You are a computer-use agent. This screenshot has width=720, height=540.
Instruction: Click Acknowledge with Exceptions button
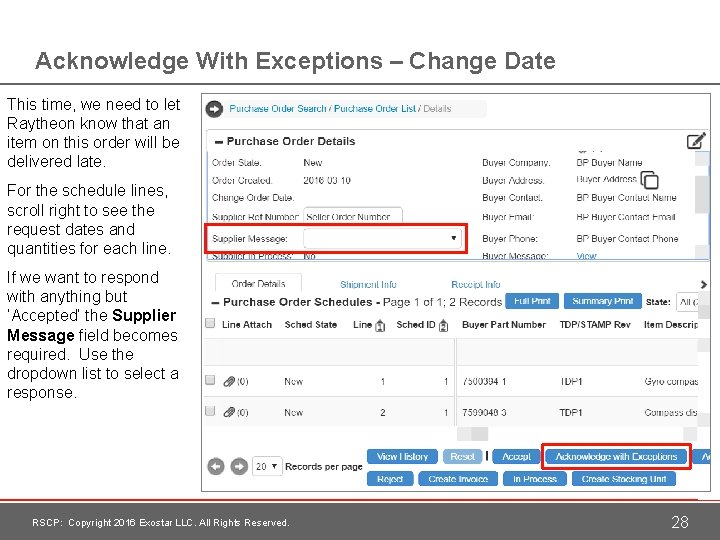tap(616, 457)
